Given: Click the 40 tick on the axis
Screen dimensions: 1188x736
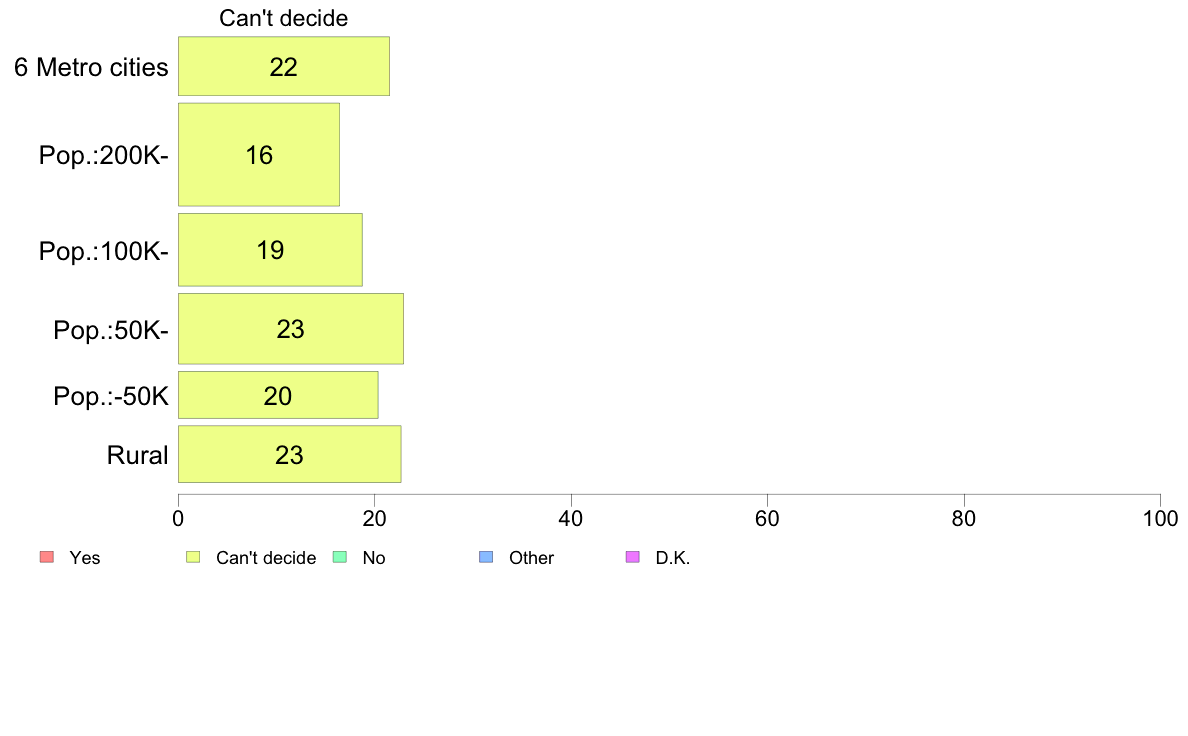Looking at the screenshot, I should point(571,518).
